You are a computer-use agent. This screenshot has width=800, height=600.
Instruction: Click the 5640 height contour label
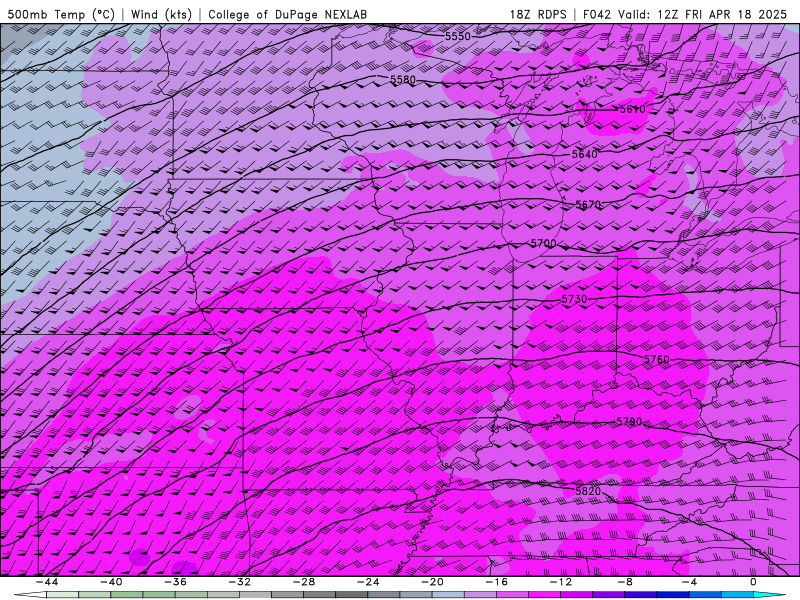pos(584,154)
